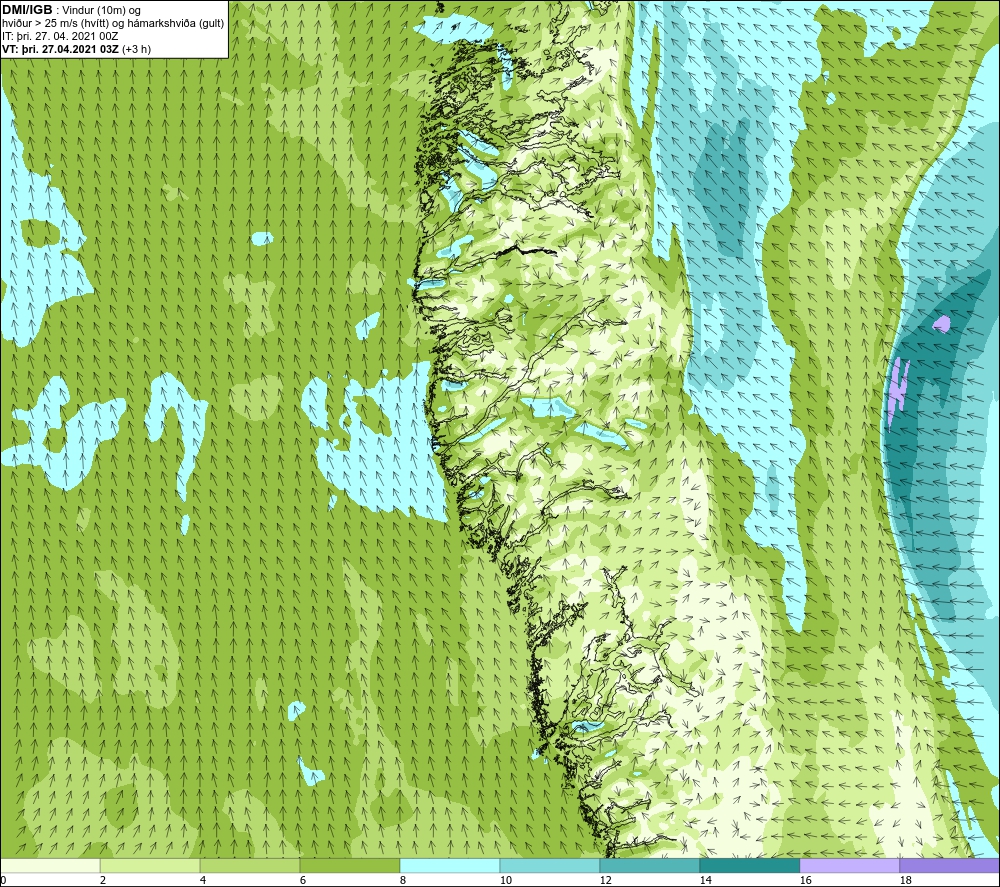Click the 'DMI/IGB' title text

point(27,10)
